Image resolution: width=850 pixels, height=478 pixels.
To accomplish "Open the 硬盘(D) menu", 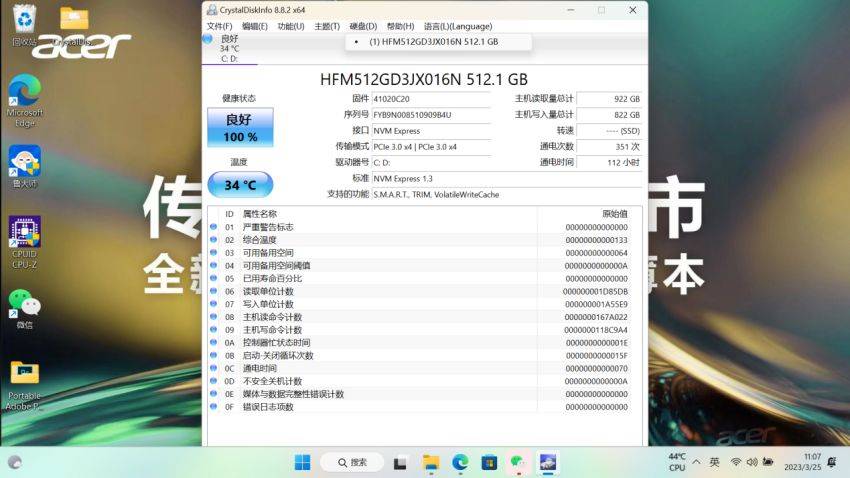I will point(363,26).
